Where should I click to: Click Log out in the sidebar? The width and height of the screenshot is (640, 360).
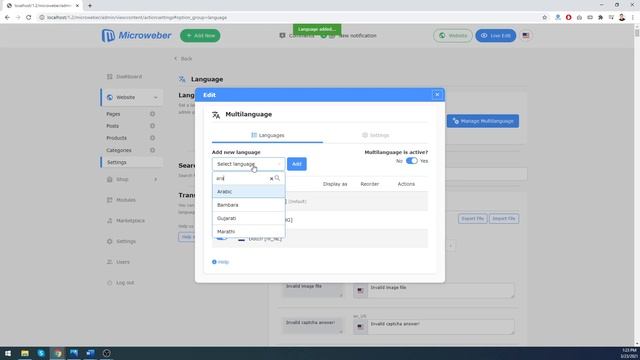pos(120,283)
